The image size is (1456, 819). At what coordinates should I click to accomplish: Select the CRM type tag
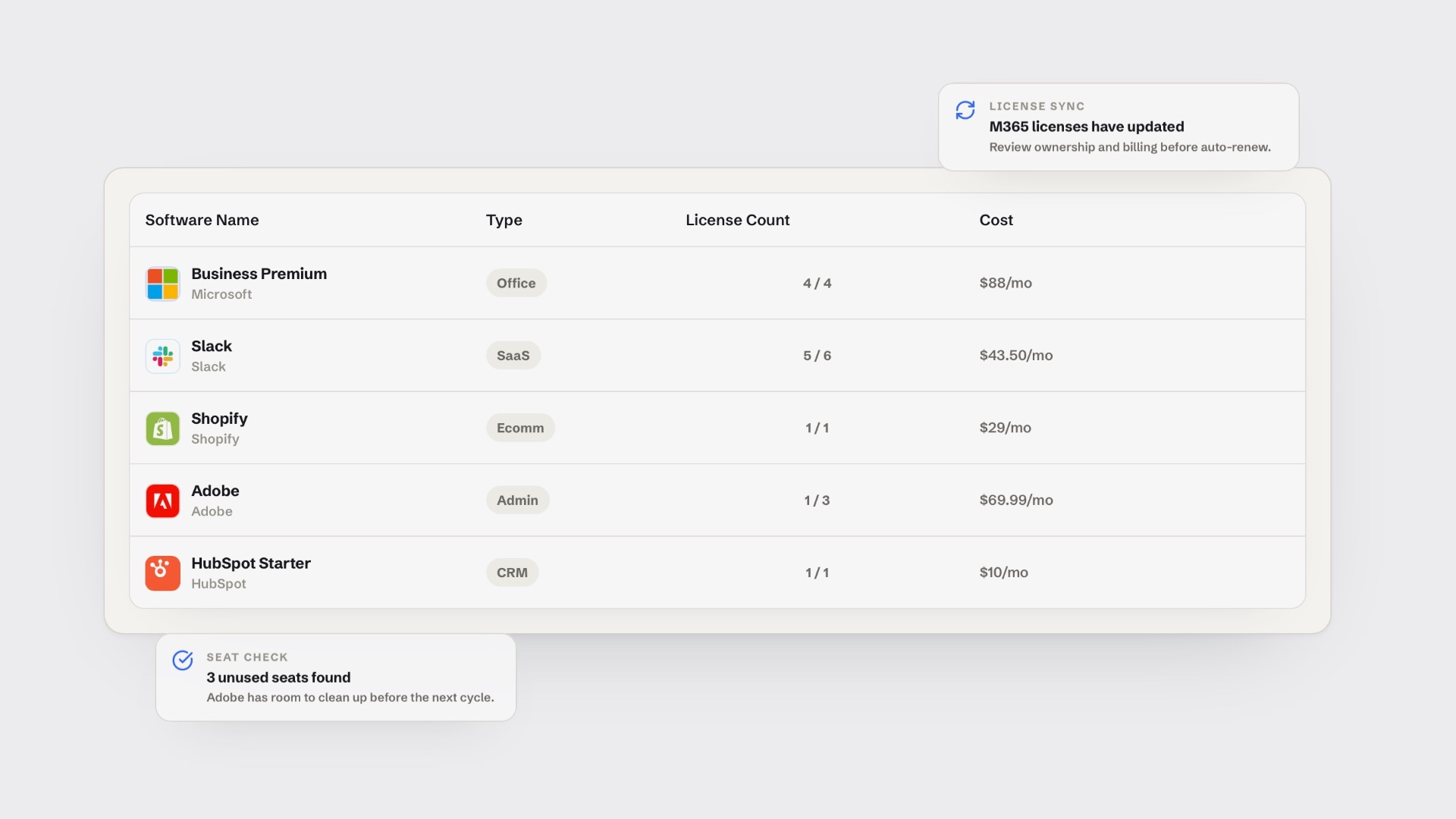[512, 573]
